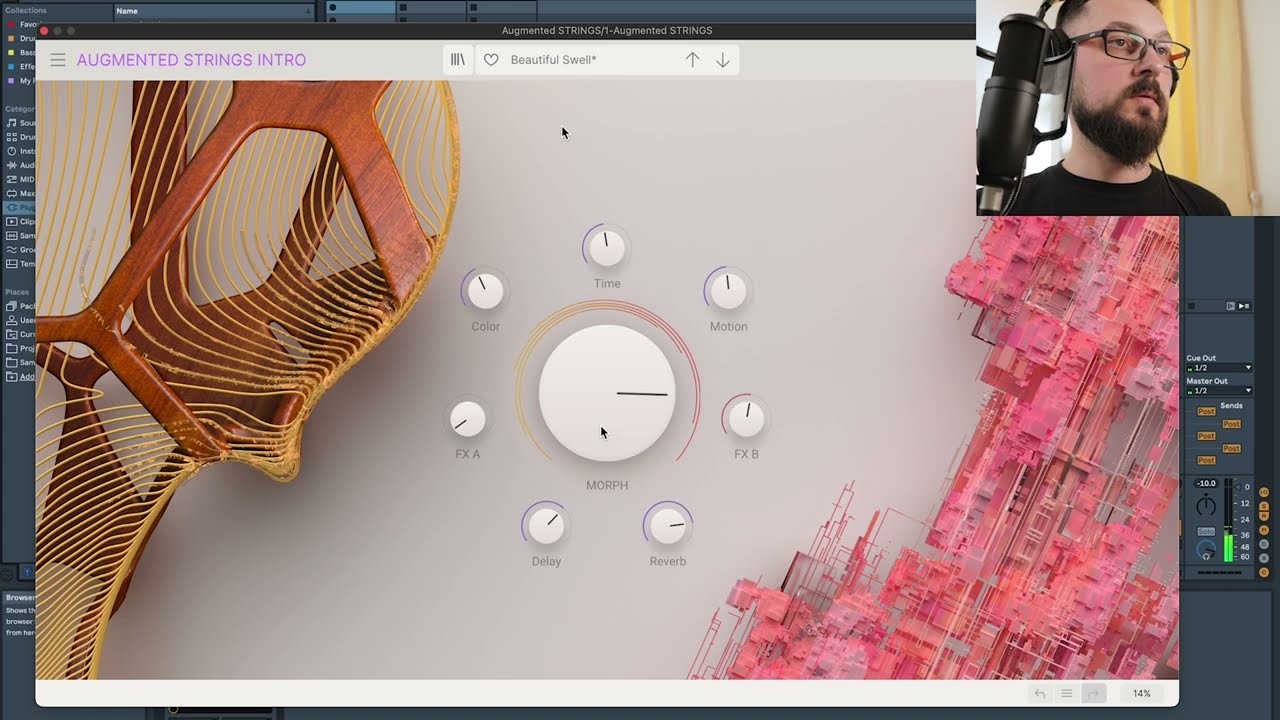Select the Max for Live category icon
1280x720 pixels.
(x=11, y=193)
